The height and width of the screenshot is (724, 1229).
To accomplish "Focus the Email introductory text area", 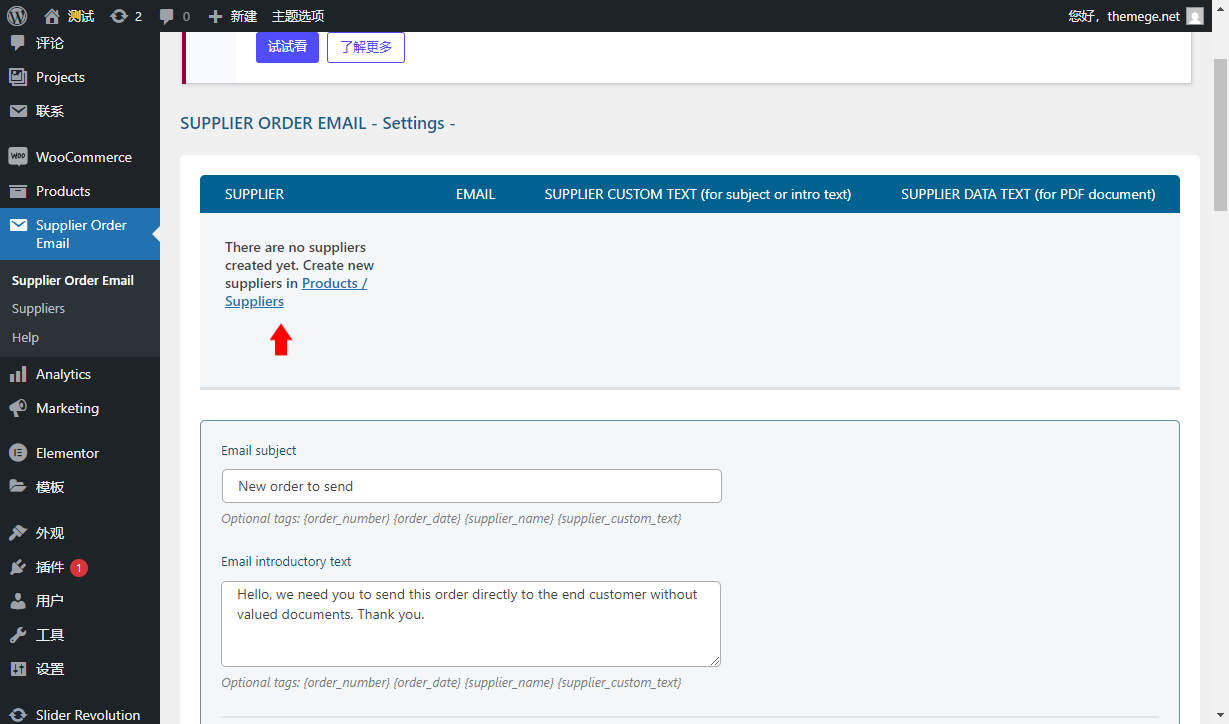I will pos(471,624).
